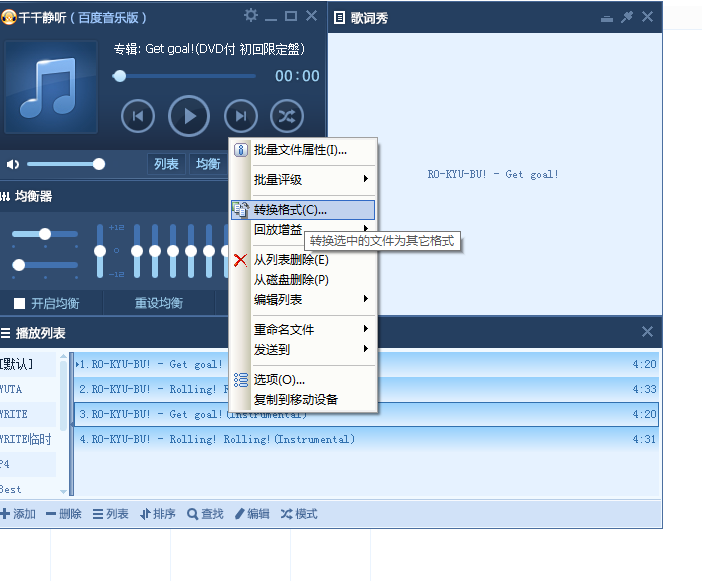This screenshot has width=702, height=581.
Task: Open the 排序 sort toolbar button
Action: click(158, 514)
